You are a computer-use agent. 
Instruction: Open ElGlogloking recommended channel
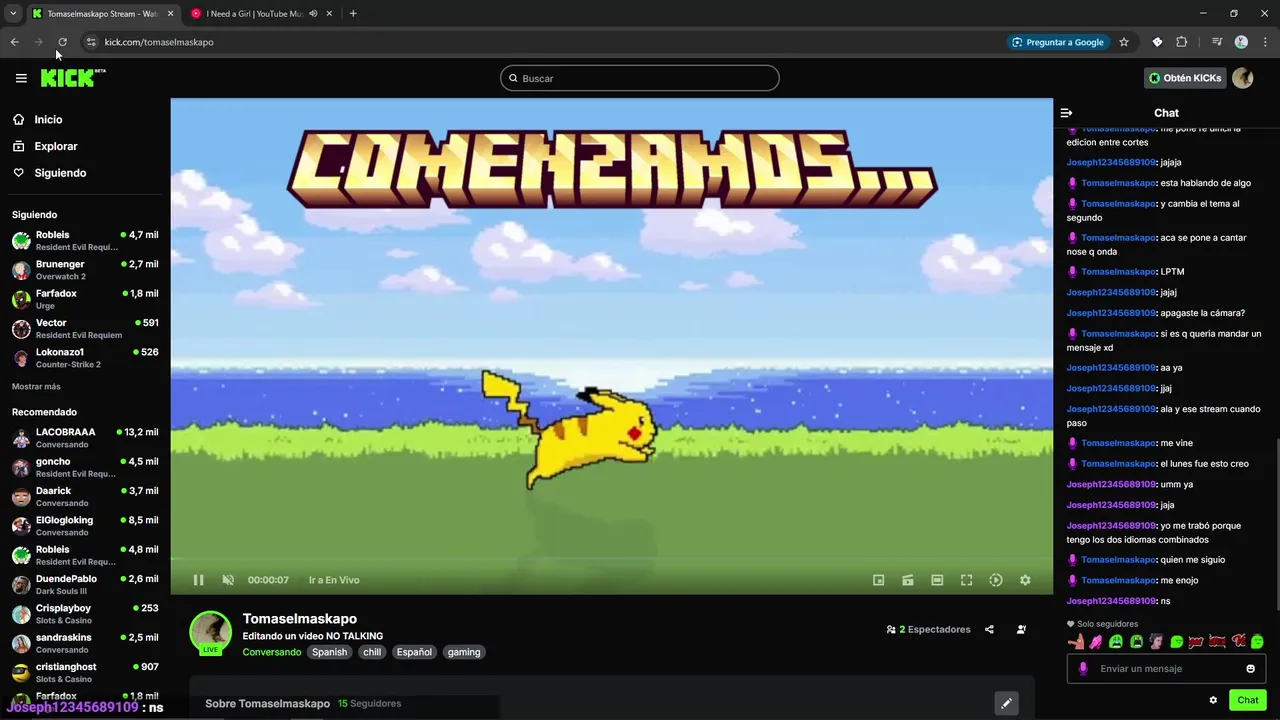(85, 526)
